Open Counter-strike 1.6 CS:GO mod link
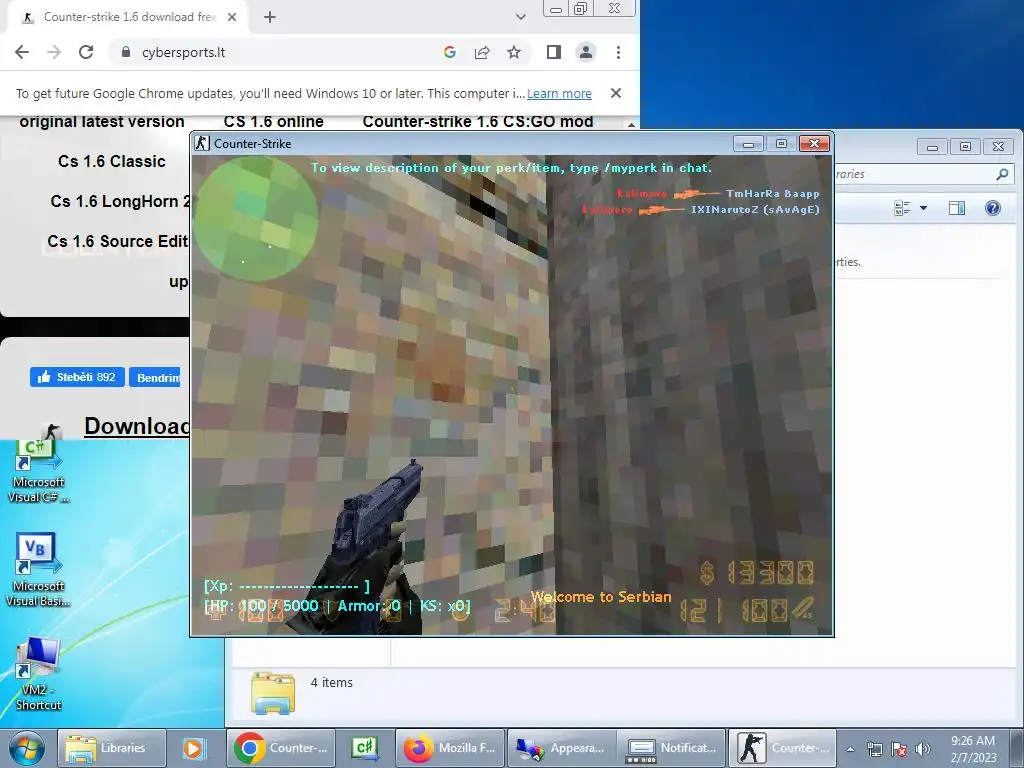 pyautogui.click(x=478, y=121)
